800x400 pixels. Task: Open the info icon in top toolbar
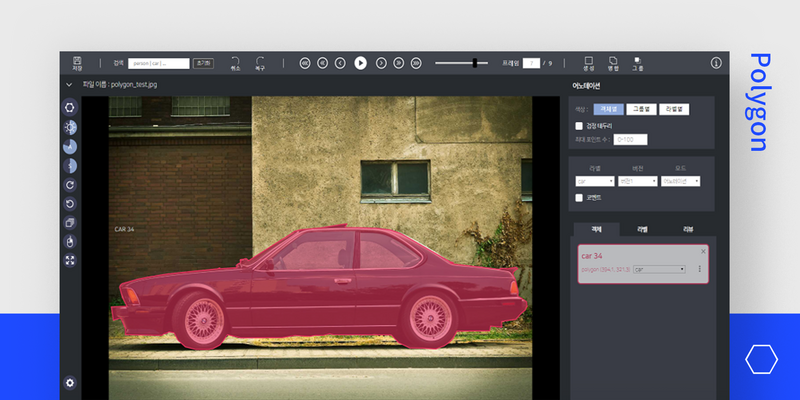716,62
